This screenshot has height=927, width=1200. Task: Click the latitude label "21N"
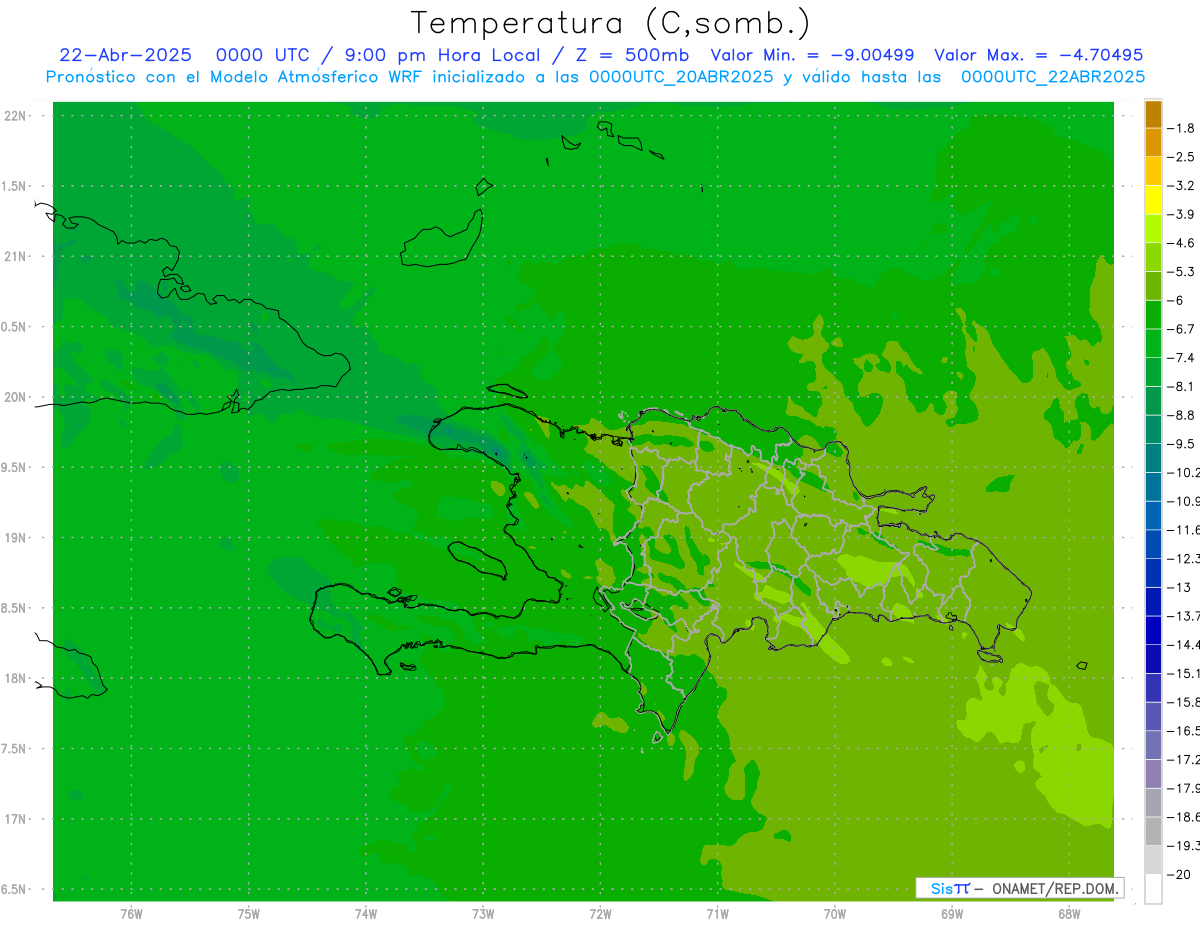coord(14,257)
